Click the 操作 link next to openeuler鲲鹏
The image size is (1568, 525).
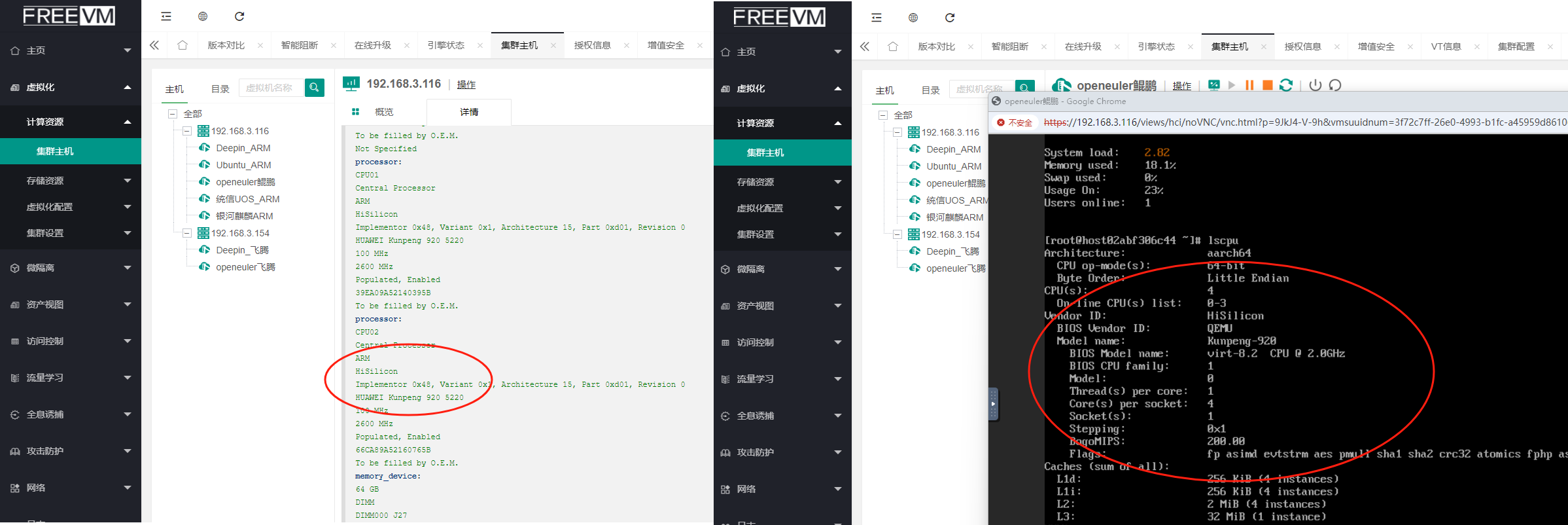pyautogui.click(x=1182, y=86)
